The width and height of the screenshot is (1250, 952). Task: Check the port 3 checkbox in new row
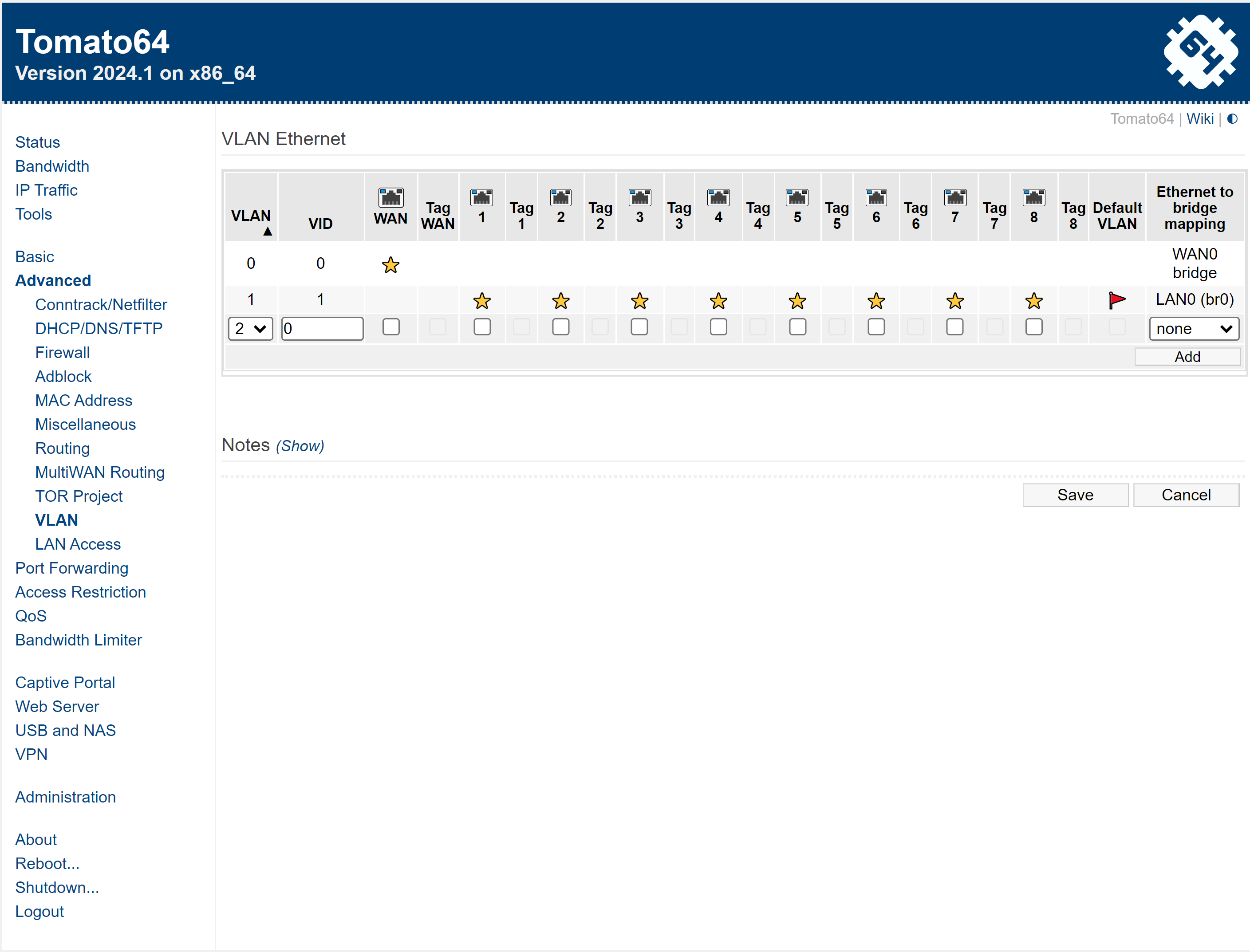coord(639,327)
